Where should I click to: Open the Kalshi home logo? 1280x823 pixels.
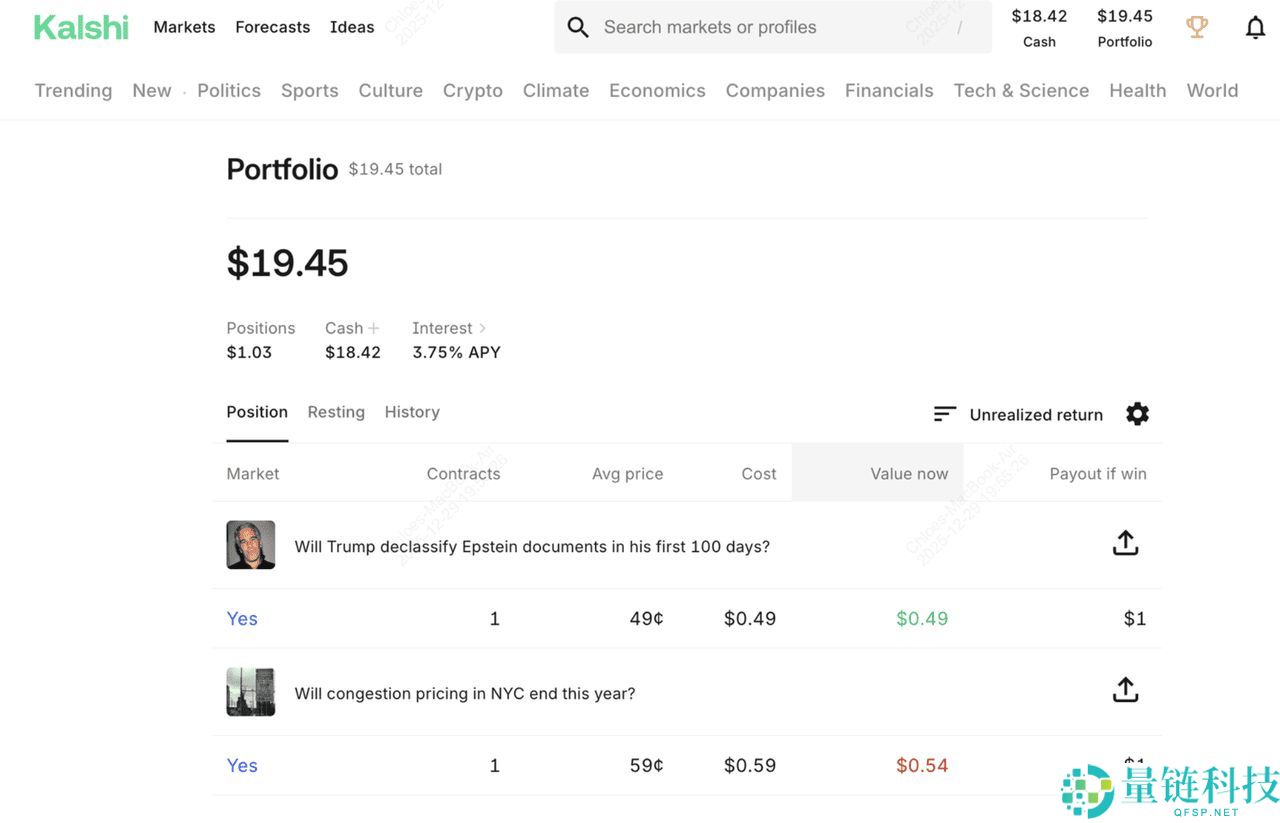tap(81, 27)
